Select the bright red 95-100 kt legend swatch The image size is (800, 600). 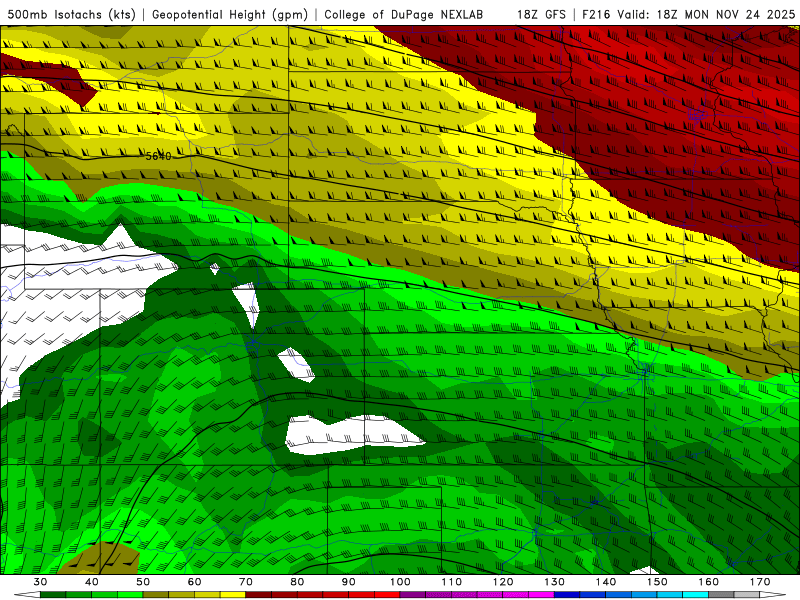click(x=387, y=595)
